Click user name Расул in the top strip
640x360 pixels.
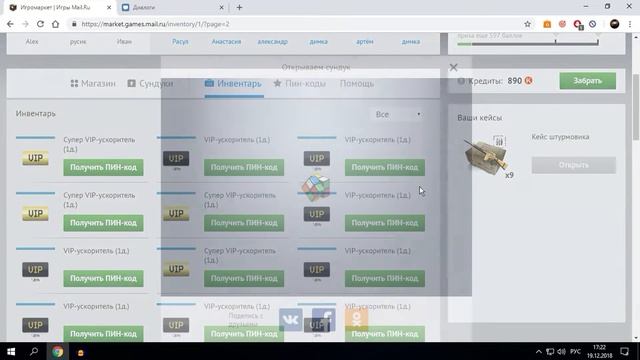[x=180, y=42]
